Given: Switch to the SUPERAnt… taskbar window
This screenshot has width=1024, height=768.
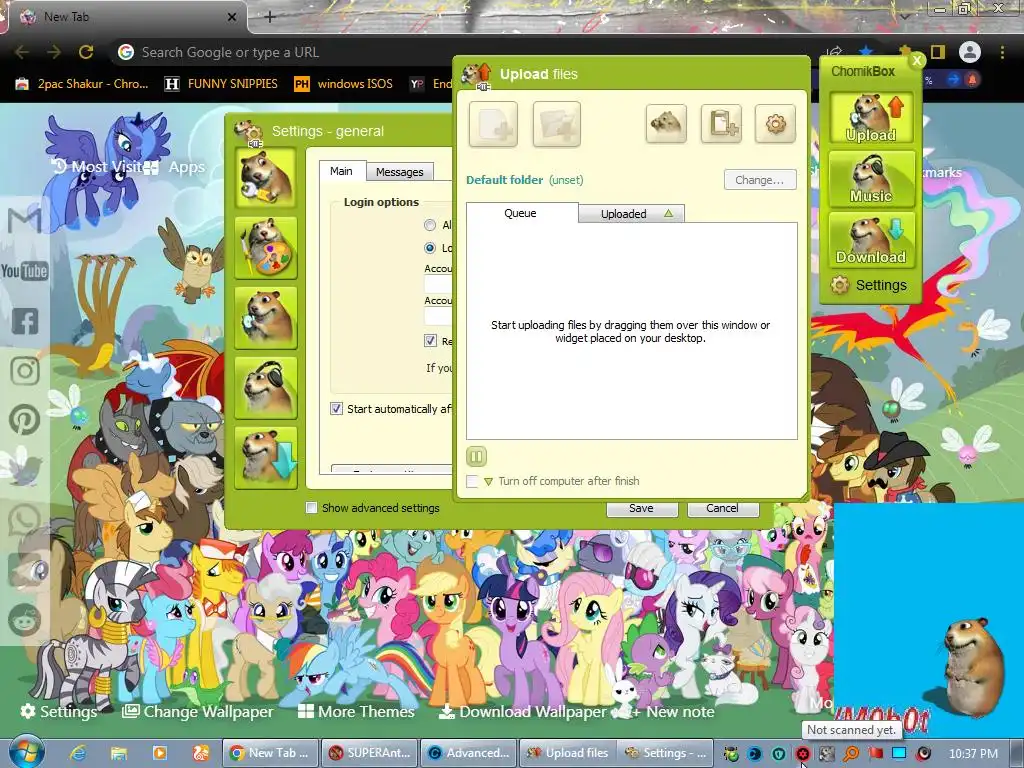Looking at the screenshot, I should click(370, 753).
